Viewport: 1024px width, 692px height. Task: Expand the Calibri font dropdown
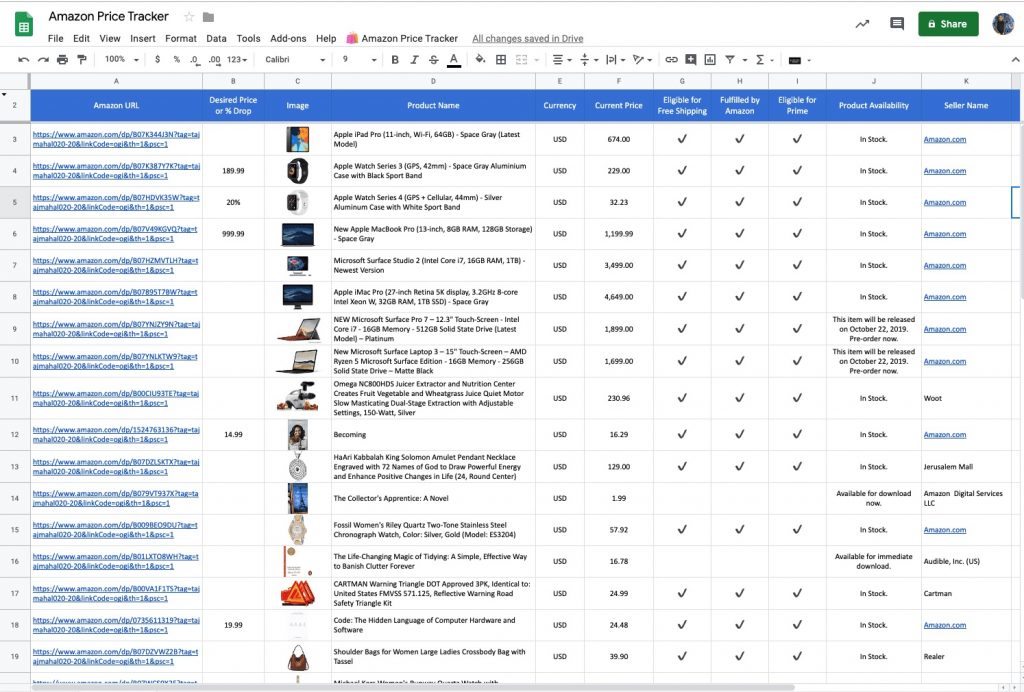point(296,60)
